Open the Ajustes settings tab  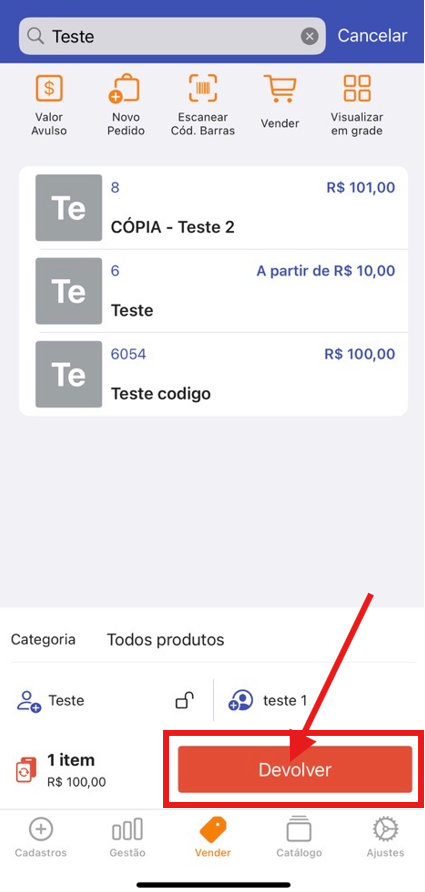click(385, 837)
